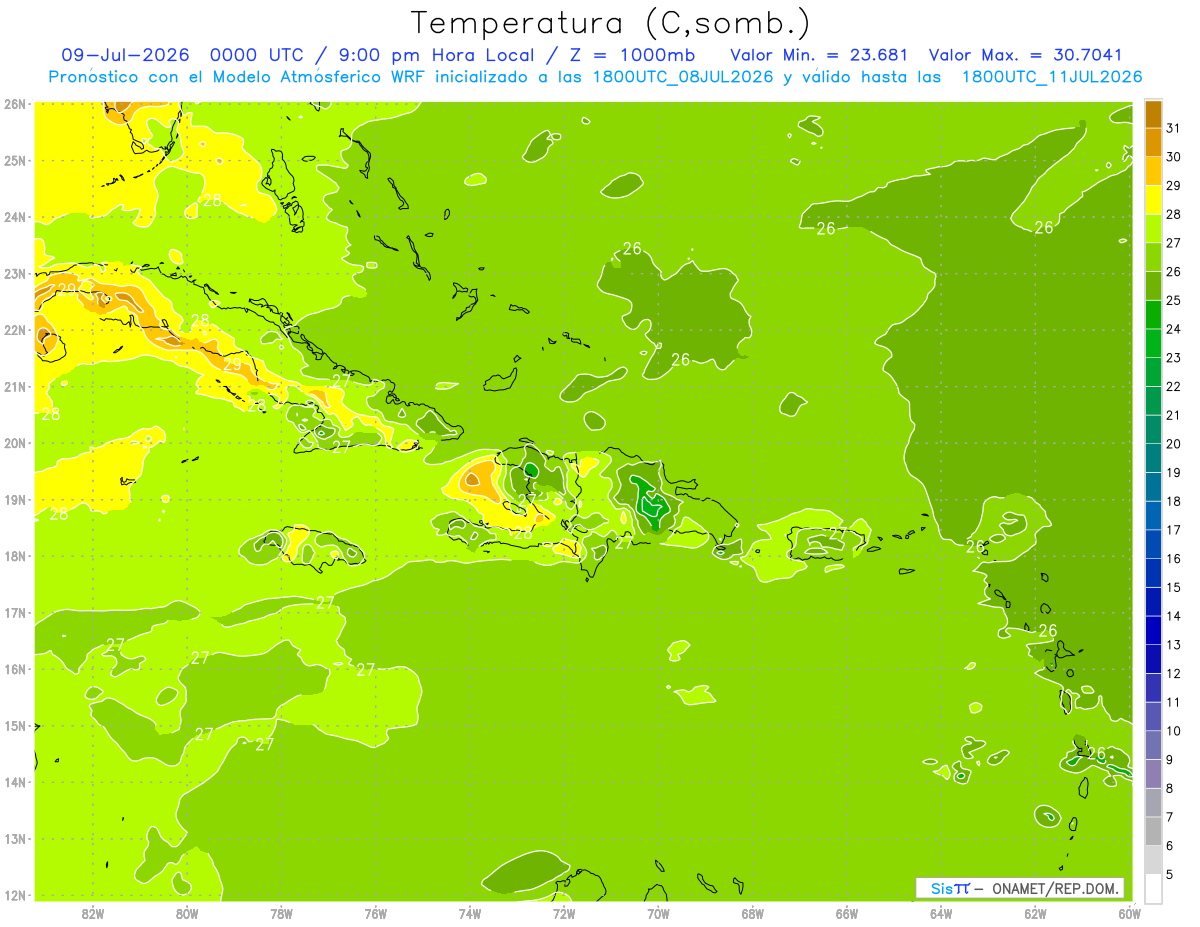Click the '24N' latitude axis label
This screenshot has height=927, width=1200.
(x=15, y=217)
